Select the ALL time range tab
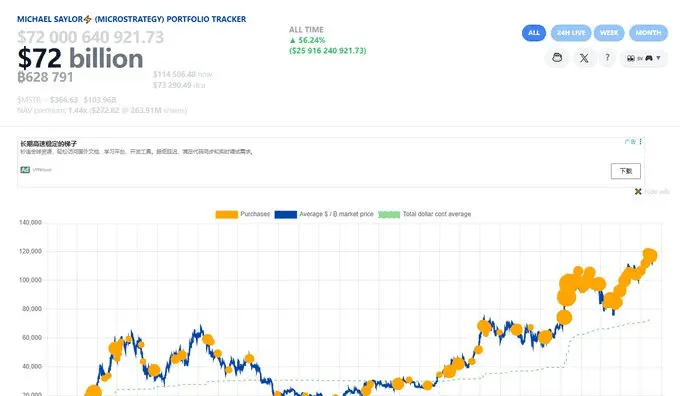 coord(534,33)
